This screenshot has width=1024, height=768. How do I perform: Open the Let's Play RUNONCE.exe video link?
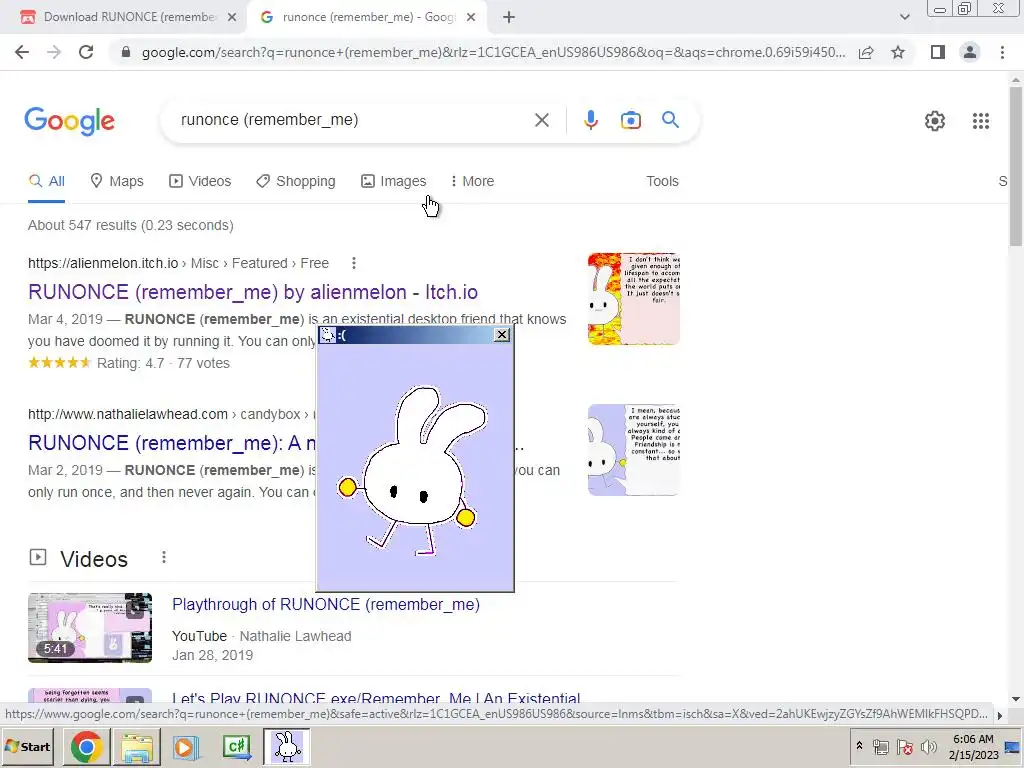(376, 697)
